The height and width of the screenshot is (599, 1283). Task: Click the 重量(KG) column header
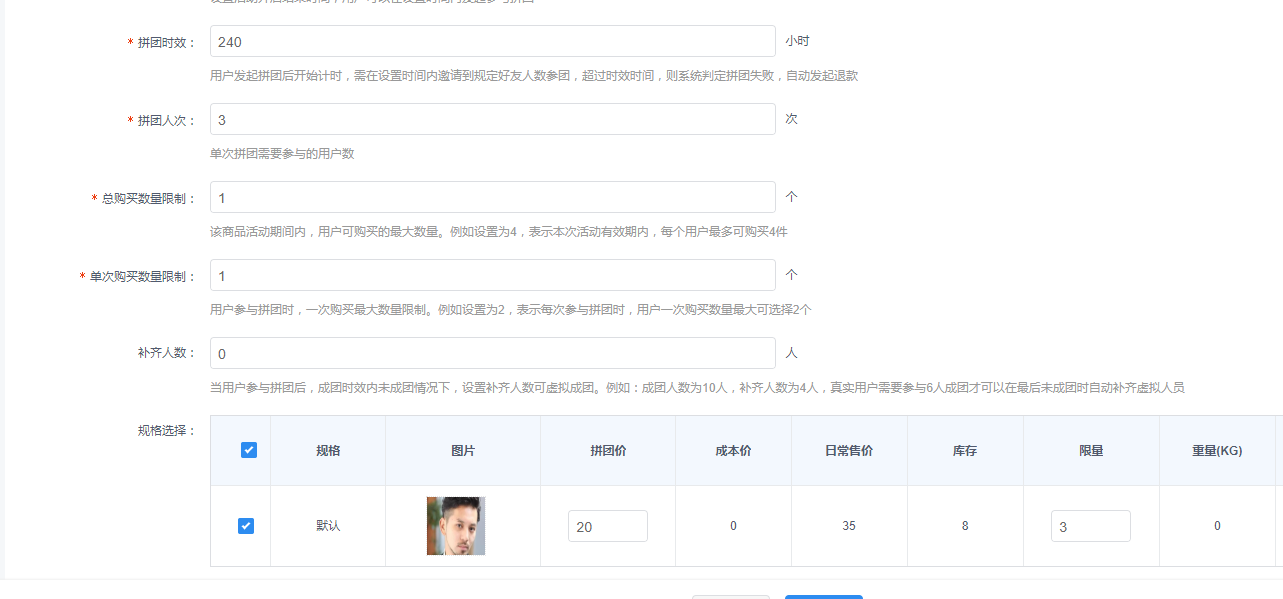coord(1217,451)
